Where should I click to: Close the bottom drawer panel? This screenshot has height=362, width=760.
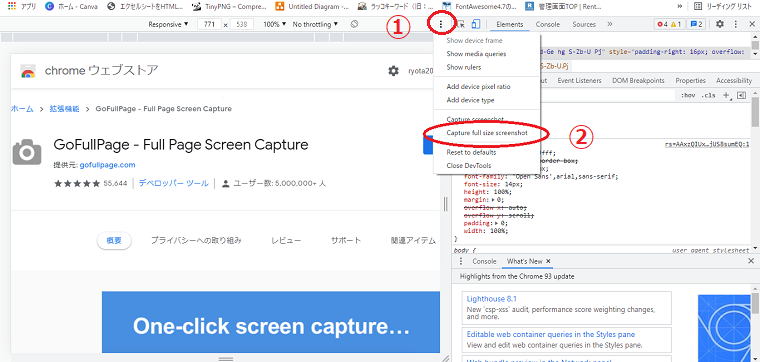751,261
